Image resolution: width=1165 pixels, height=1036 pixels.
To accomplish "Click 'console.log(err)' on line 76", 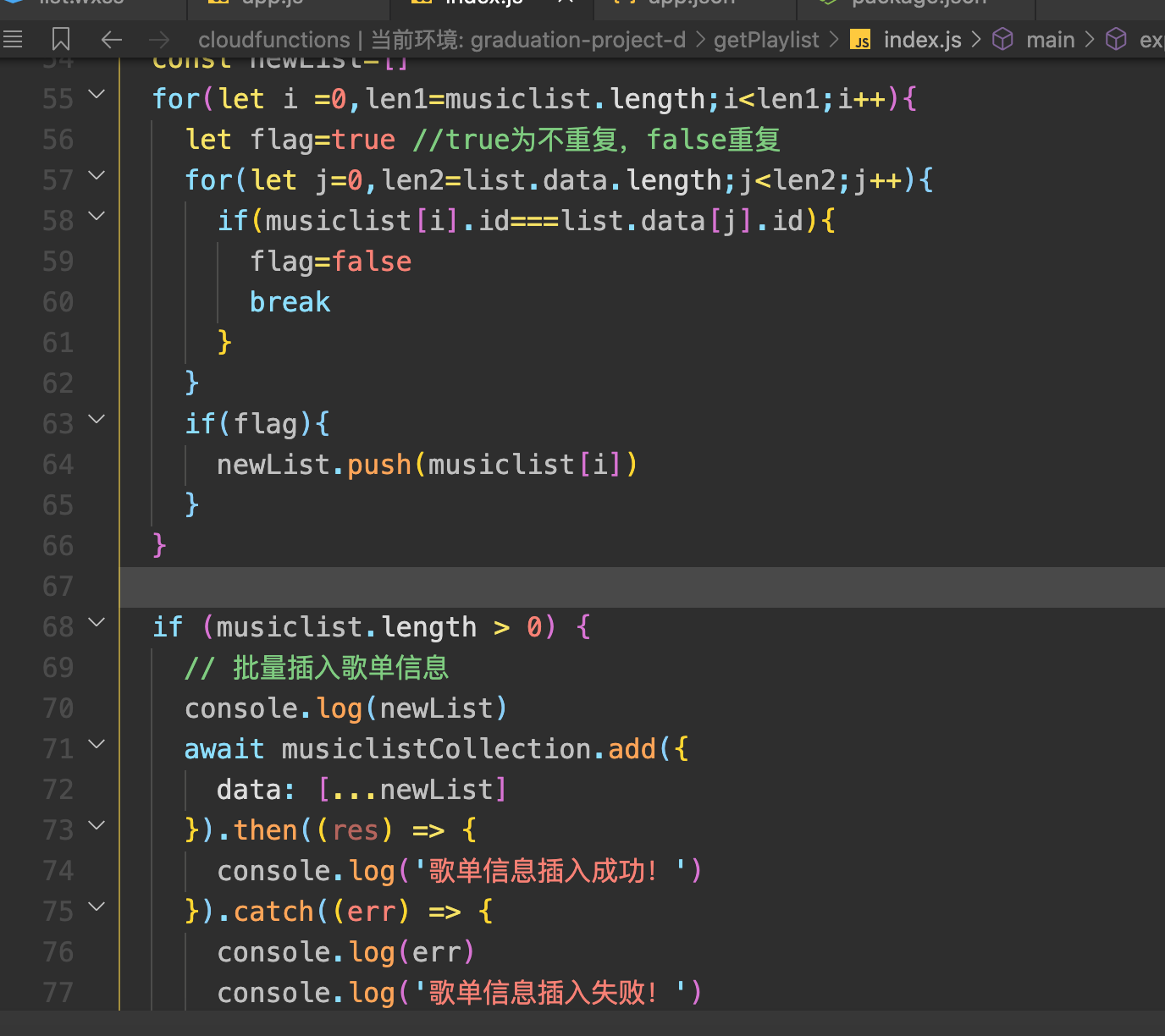I will point(346,952).
